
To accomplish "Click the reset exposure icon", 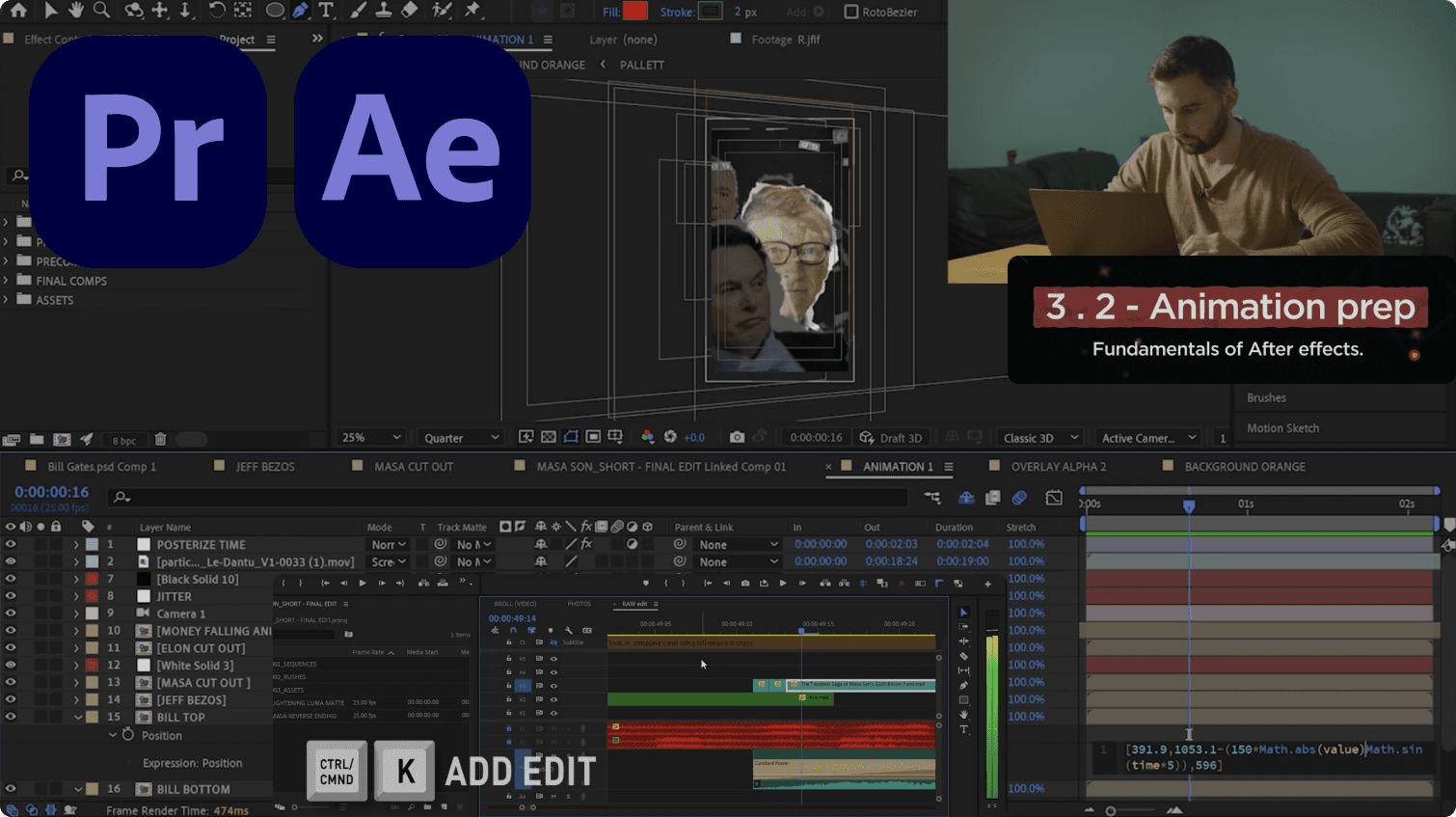I will point(670,437).
